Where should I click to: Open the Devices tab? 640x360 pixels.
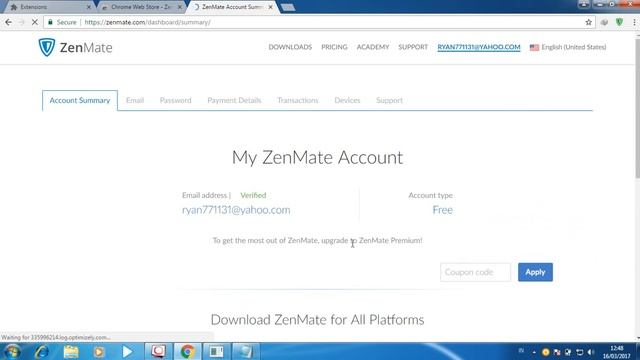tap(347, 100)
